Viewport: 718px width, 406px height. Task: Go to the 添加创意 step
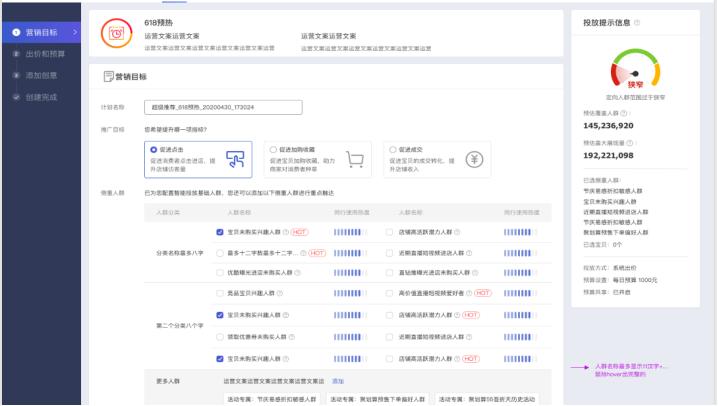pyautogui.click(x=41, y=76)
